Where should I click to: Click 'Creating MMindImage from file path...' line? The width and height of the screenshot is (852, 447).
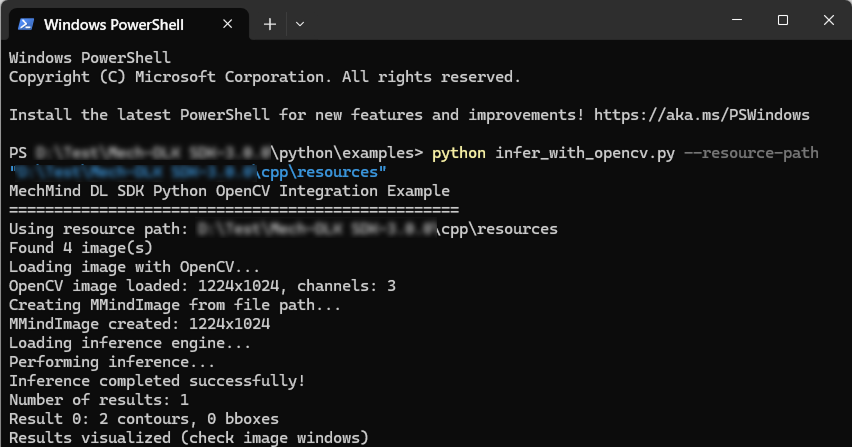[x=175, y=305]
